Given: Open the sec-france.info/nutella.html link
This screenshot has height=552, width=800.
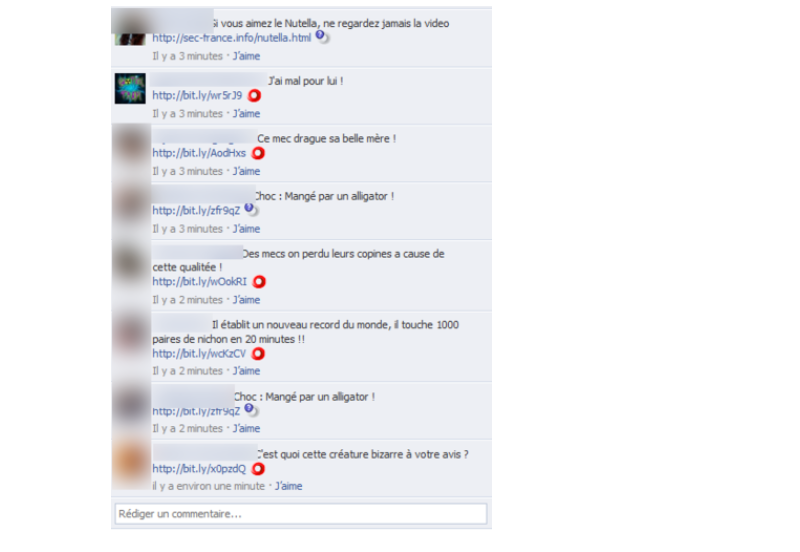Looking at the screenshot, I should pos(232,38).
